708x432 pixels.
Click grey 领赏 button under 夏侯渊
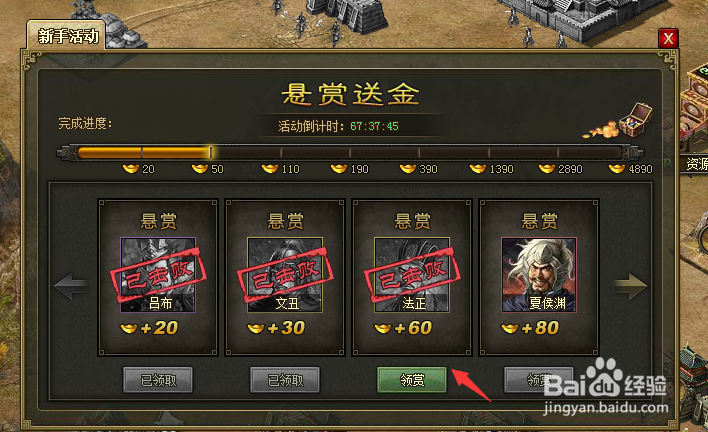[539, 380]
